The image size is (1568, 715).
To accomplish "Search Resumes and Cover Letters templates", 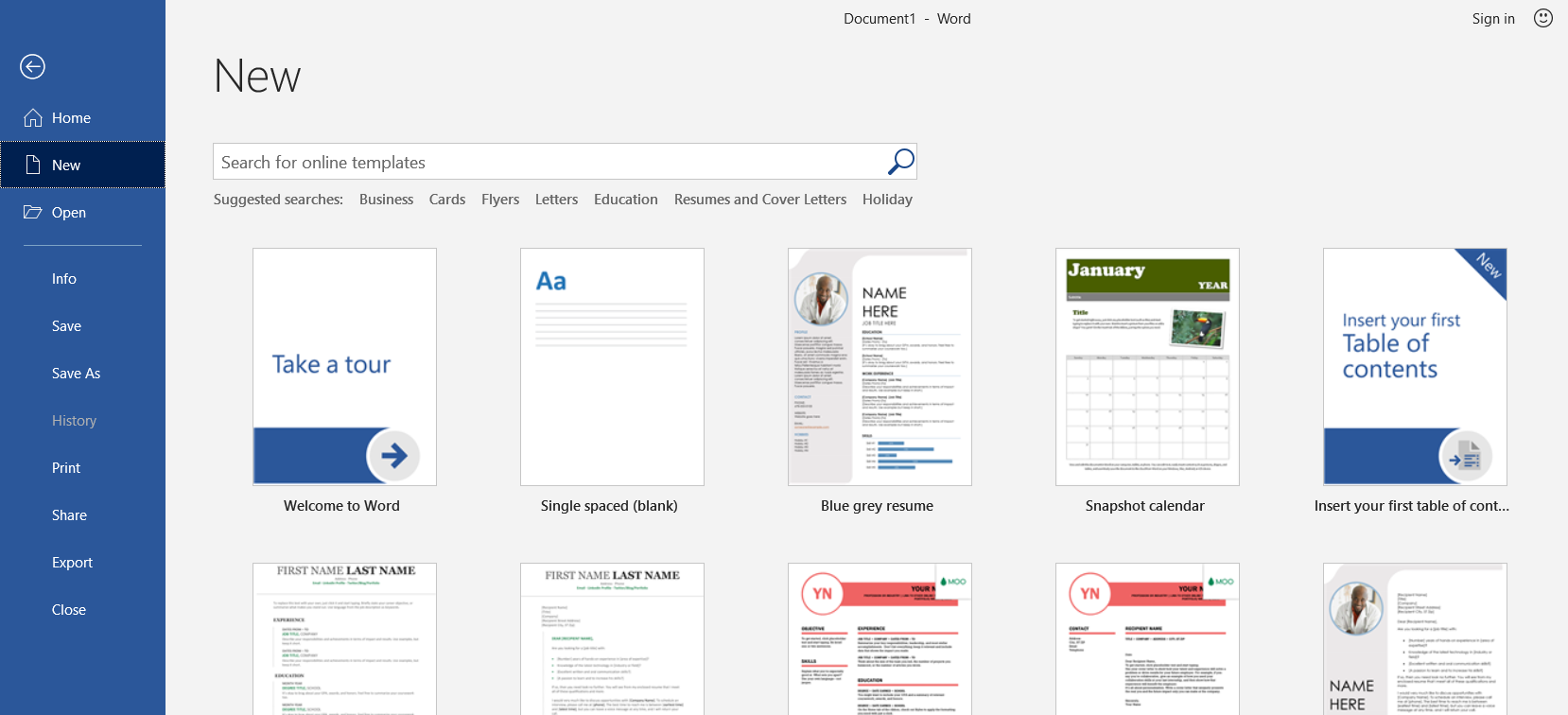I will click(760, 199).
